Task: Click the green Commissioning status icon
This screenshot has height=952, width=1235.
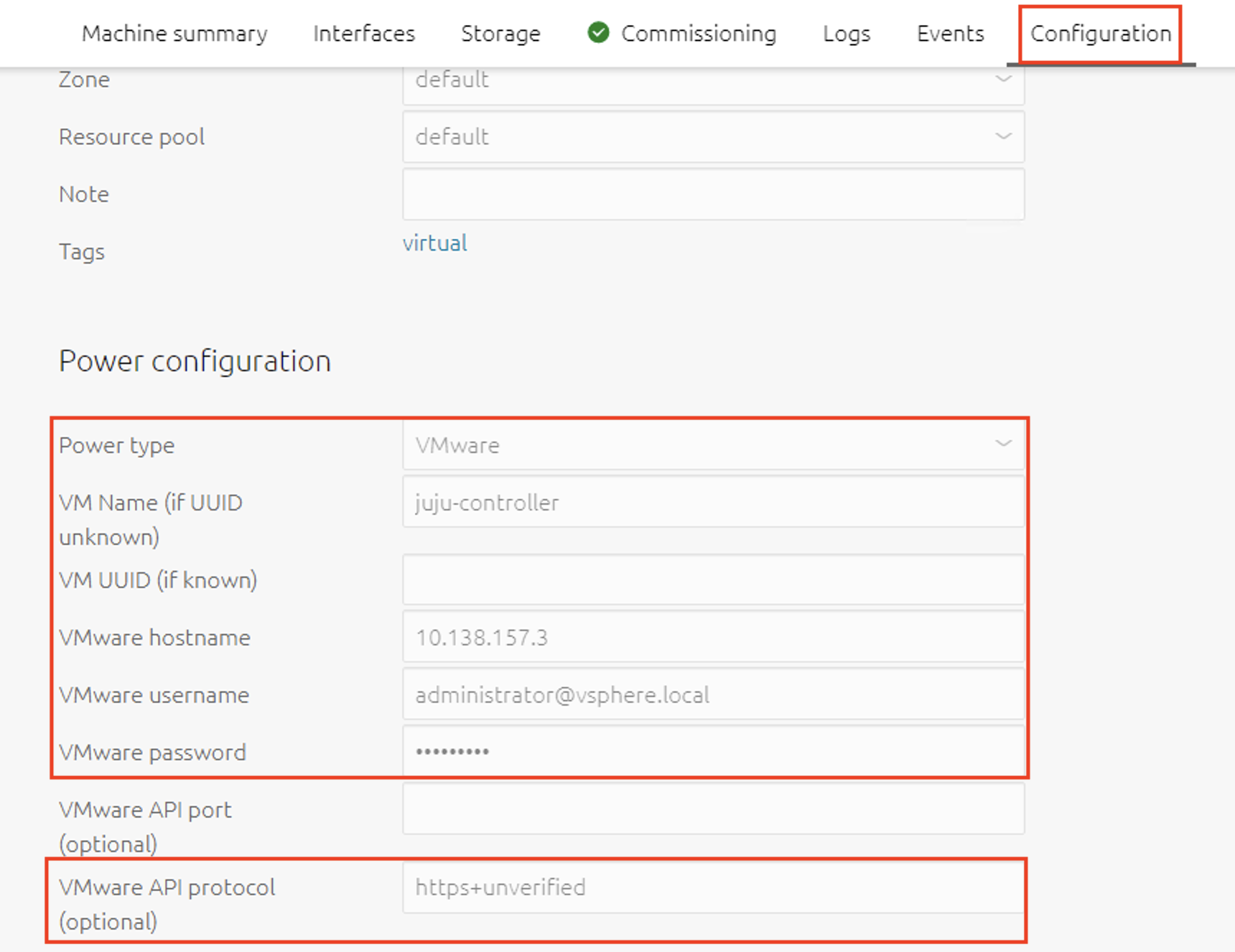Action: (598, 33)
